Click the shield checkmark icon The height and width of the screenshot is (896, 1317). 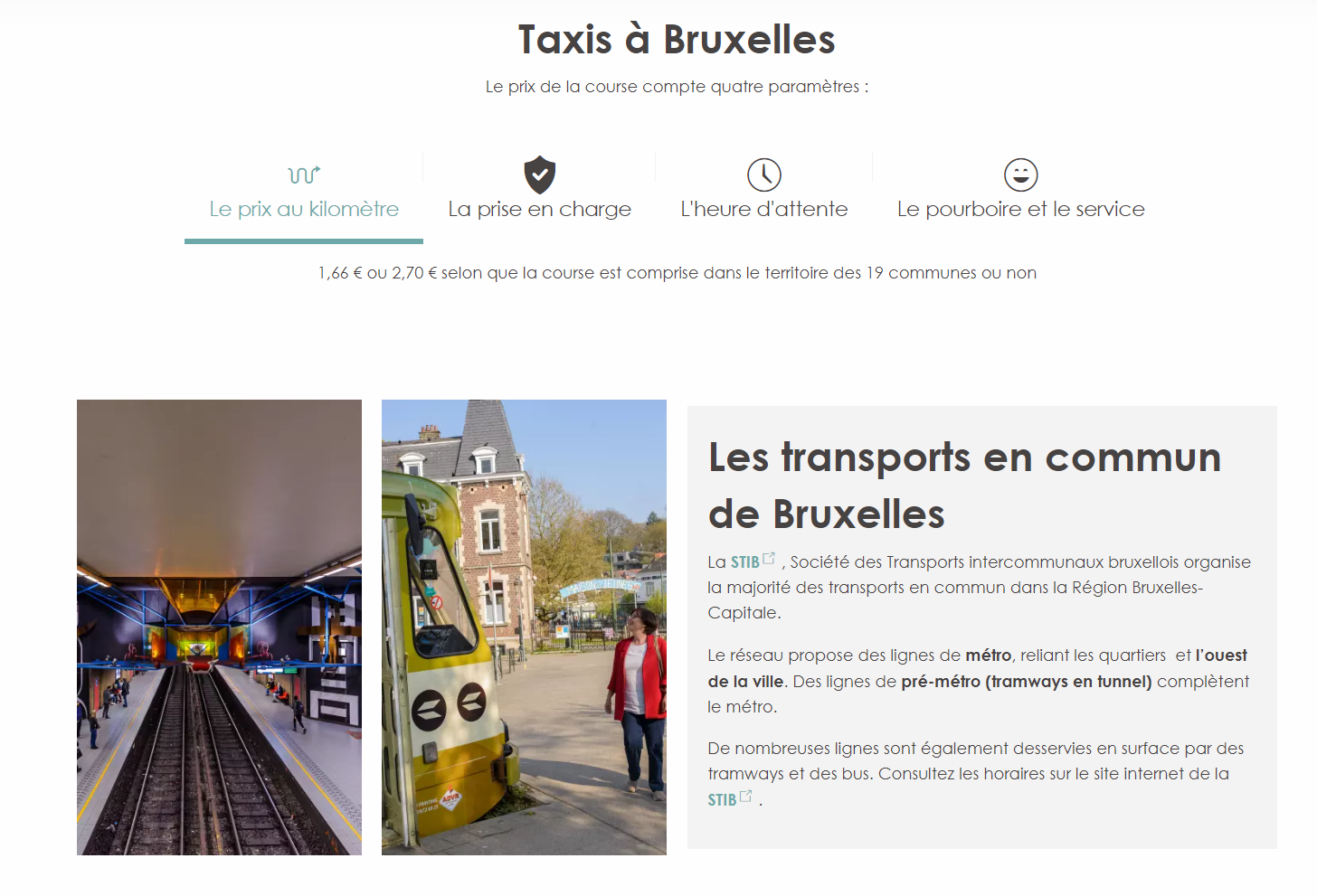[x=540, y=174]
